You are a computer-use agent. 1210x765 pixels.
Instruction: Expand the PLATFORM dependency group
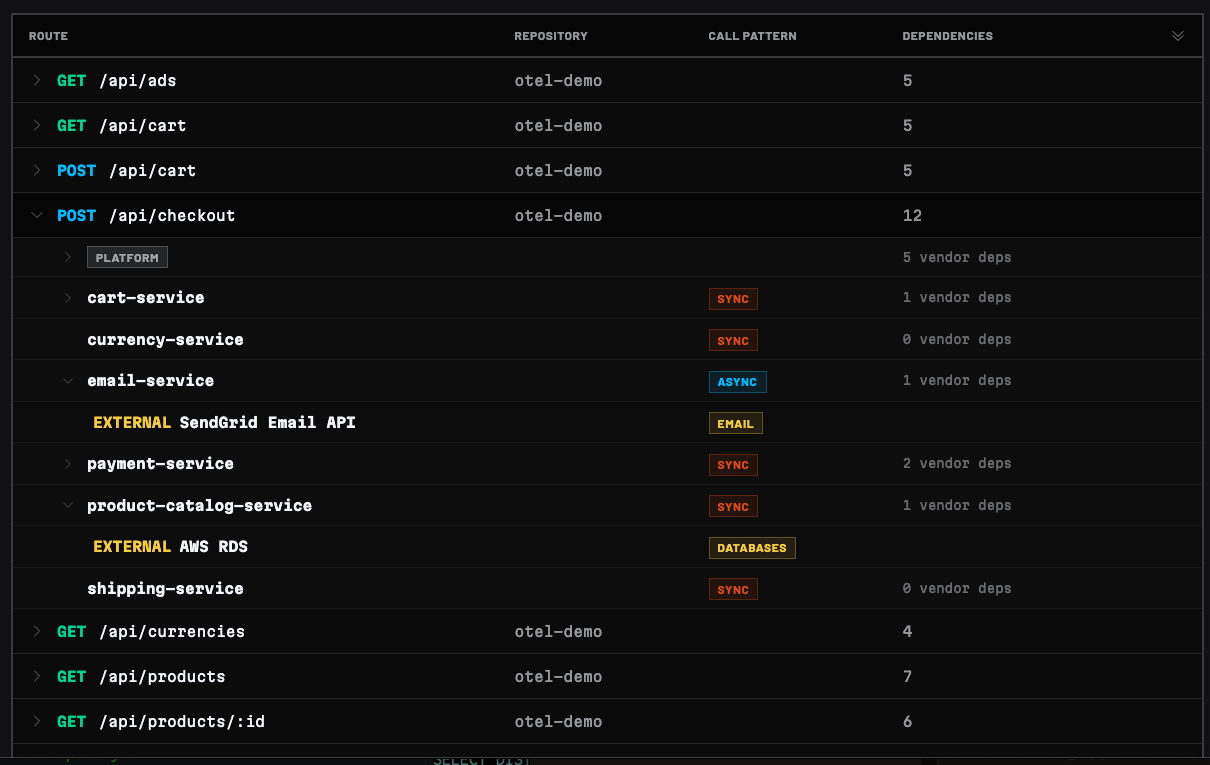click(x=67, y=257)
